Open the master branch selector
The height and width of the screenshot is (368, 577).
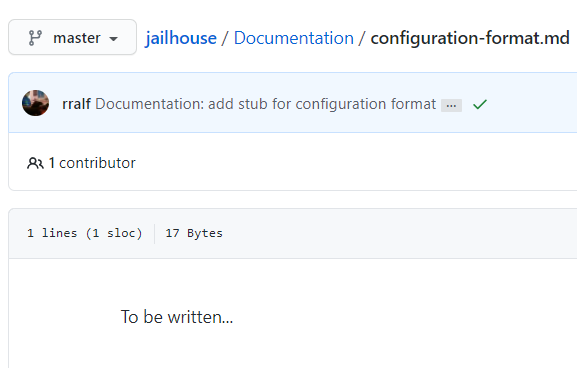coord(72,37)
